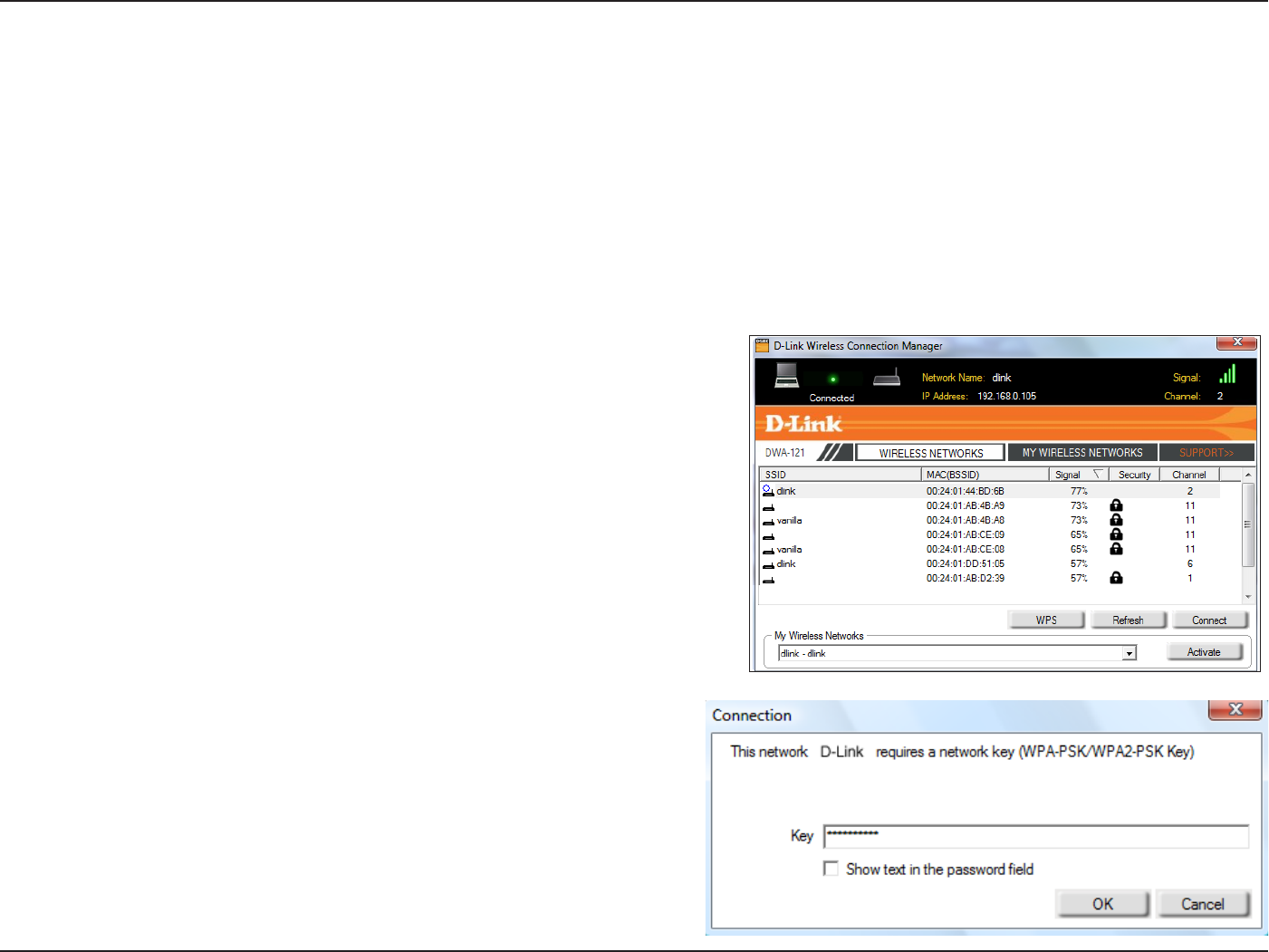Sort networks by the SSID column header

pyautogui.click(x=841, y=475)
